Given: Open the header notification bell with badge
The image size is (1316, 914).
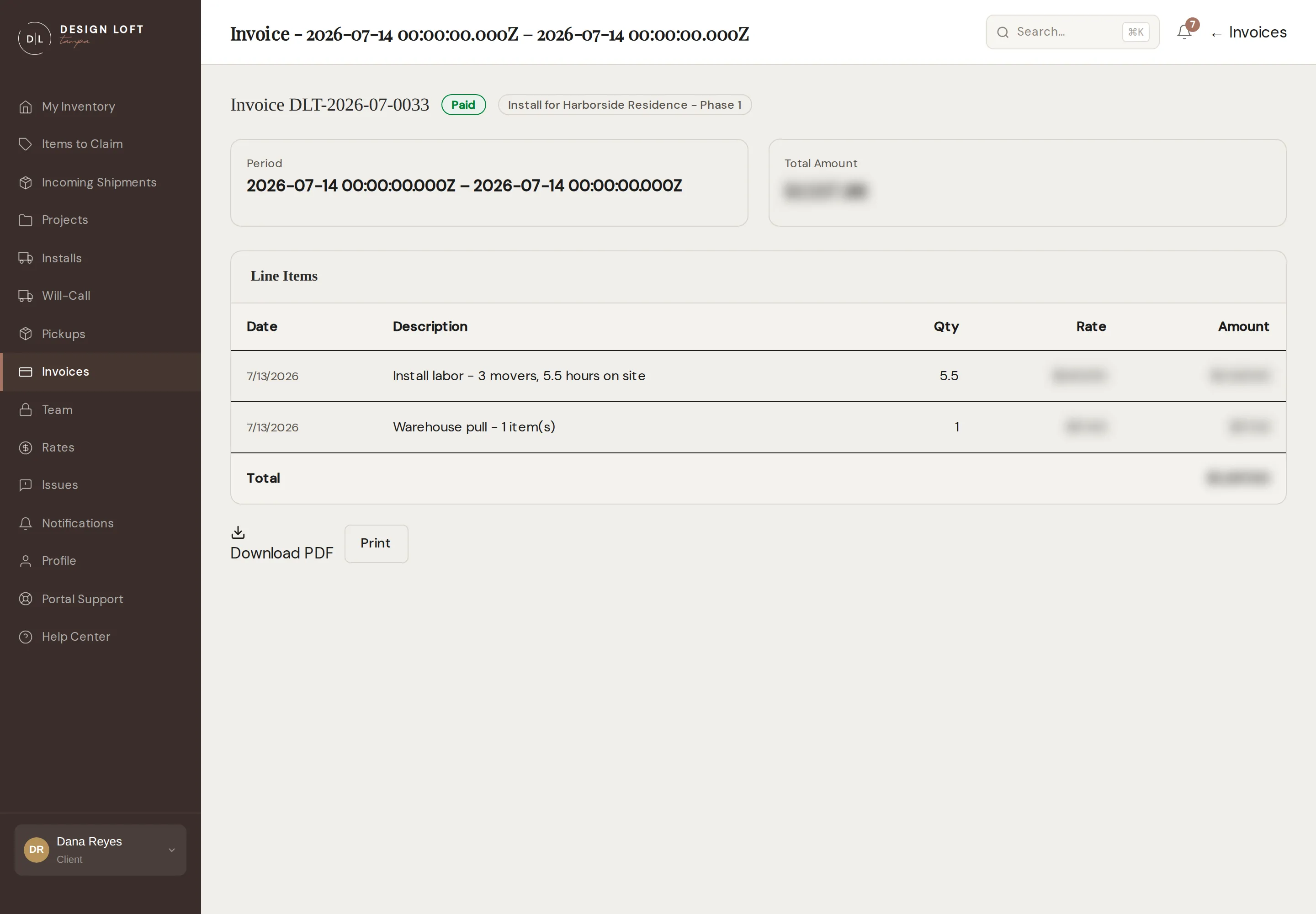Looking at the screenshot, I should pos(1185,32).
